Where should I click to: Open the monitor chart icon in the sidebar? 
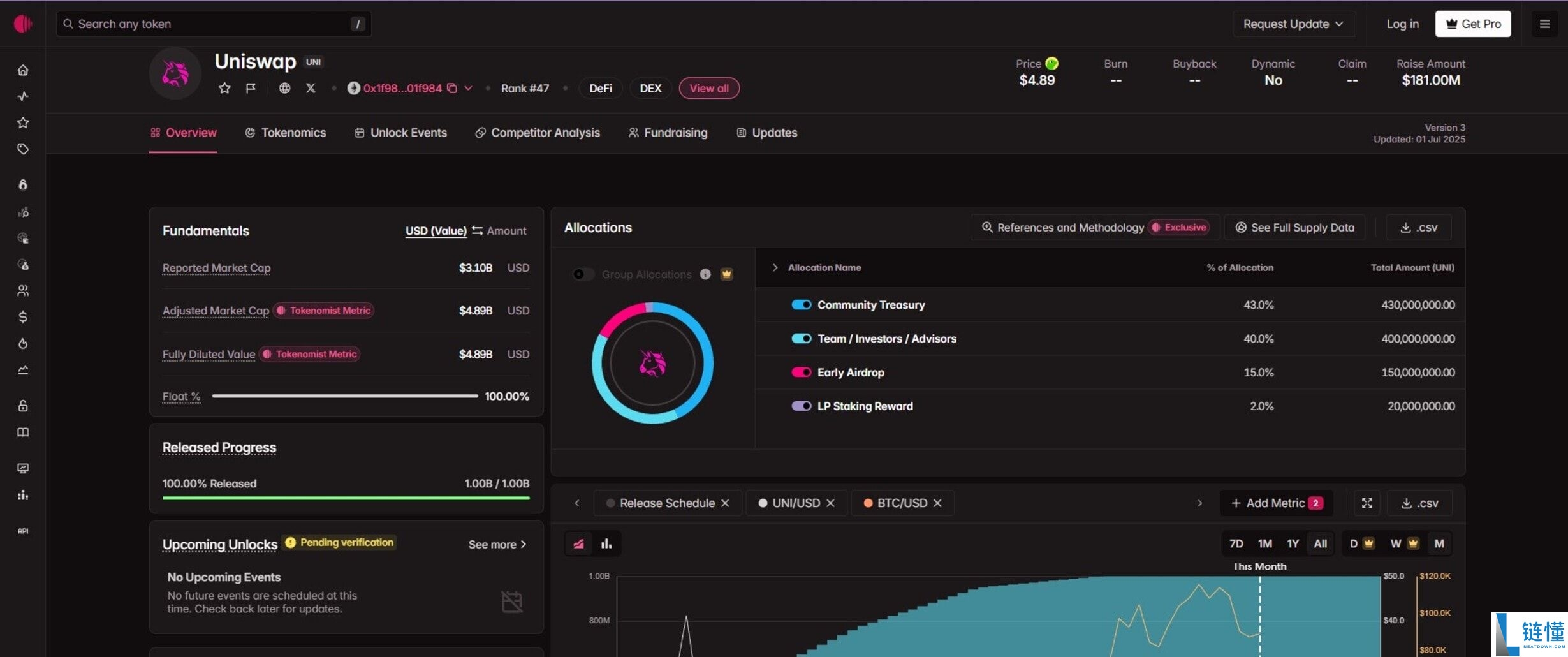(23, 468)
